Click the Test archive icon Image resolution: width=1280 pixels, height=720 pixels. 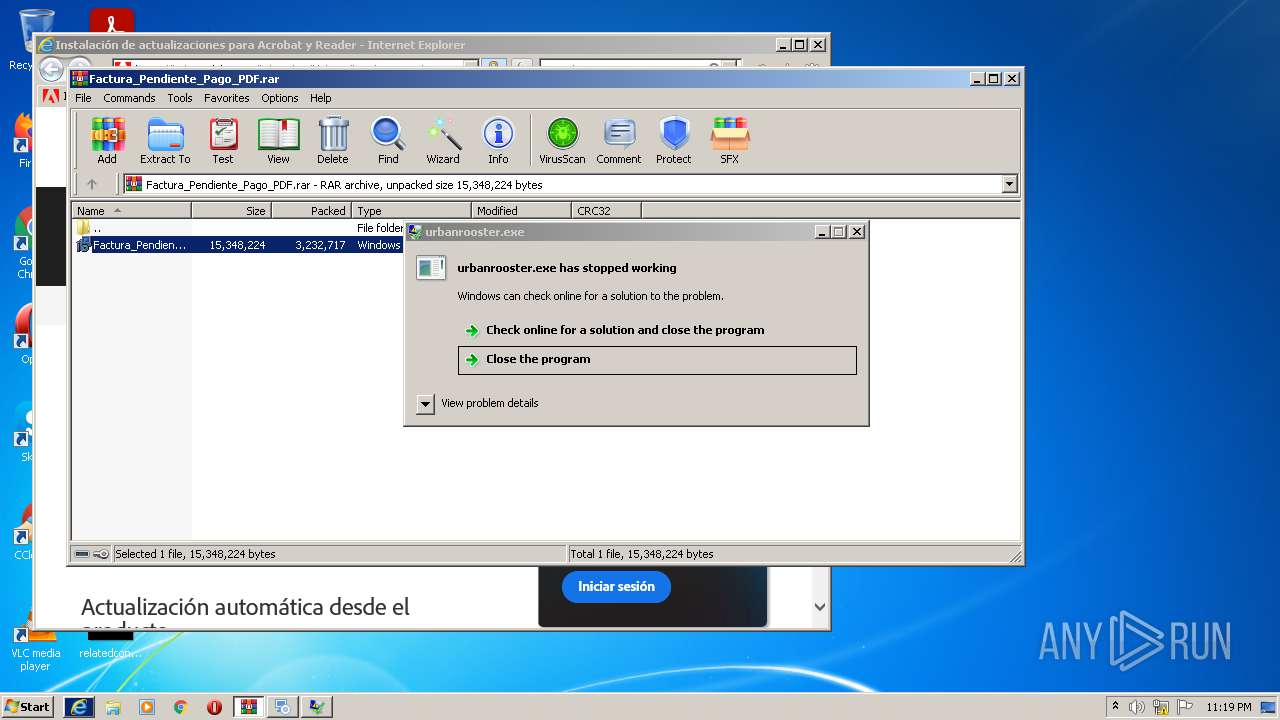(x=223, y=141)
